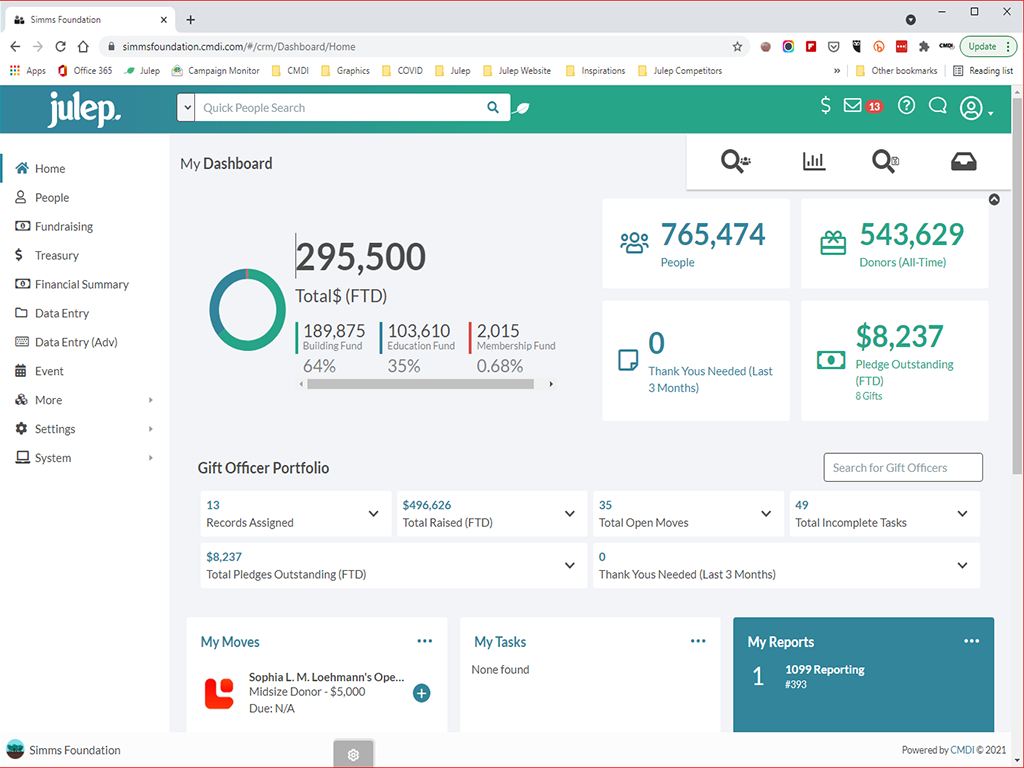
Task: Collapse dashboard widgets with the up-arrow circle
Action: pos(994,199)
